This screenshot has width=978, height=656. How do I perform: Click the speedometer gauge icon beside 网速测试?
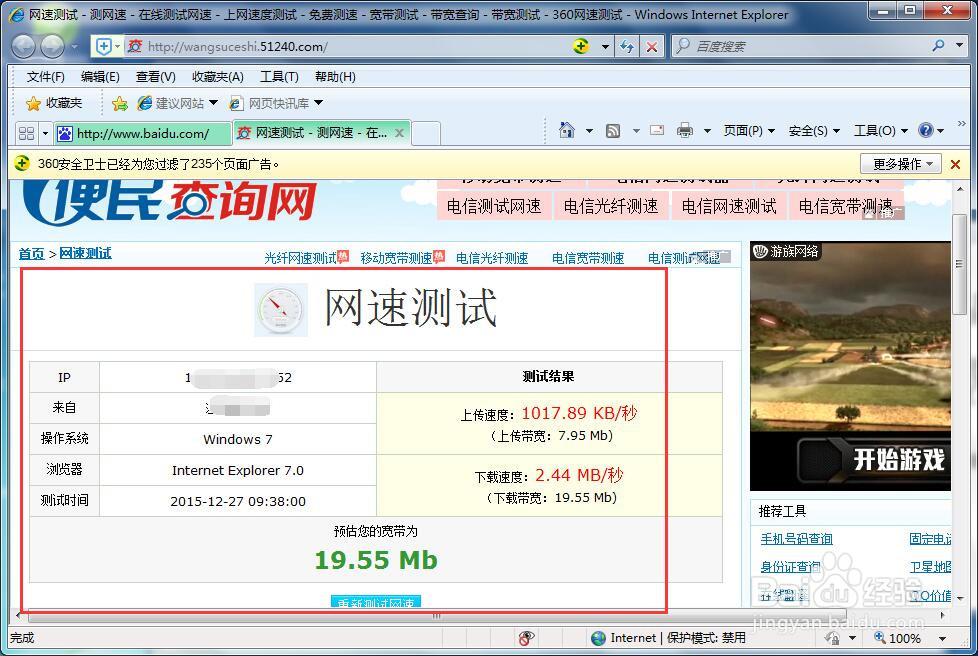280,309
